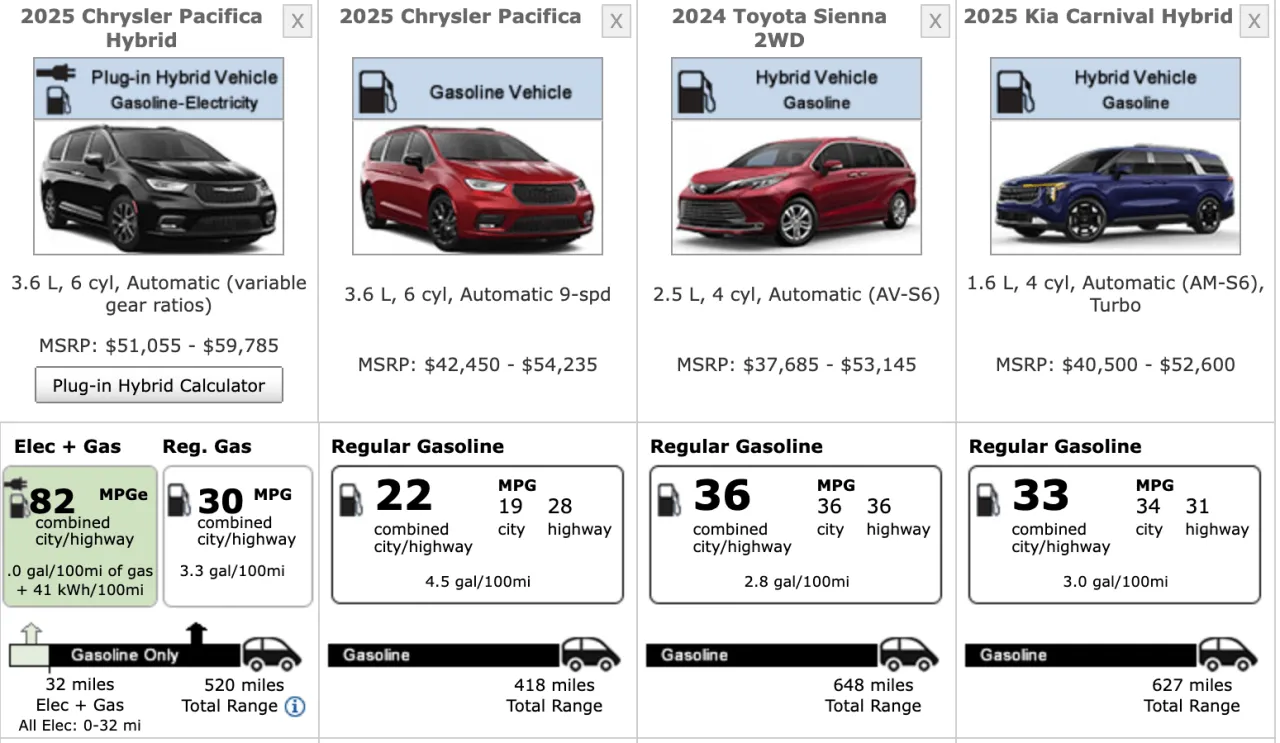Open the info icon next to Total Range
1280x743 pixels.
(294, 706)
